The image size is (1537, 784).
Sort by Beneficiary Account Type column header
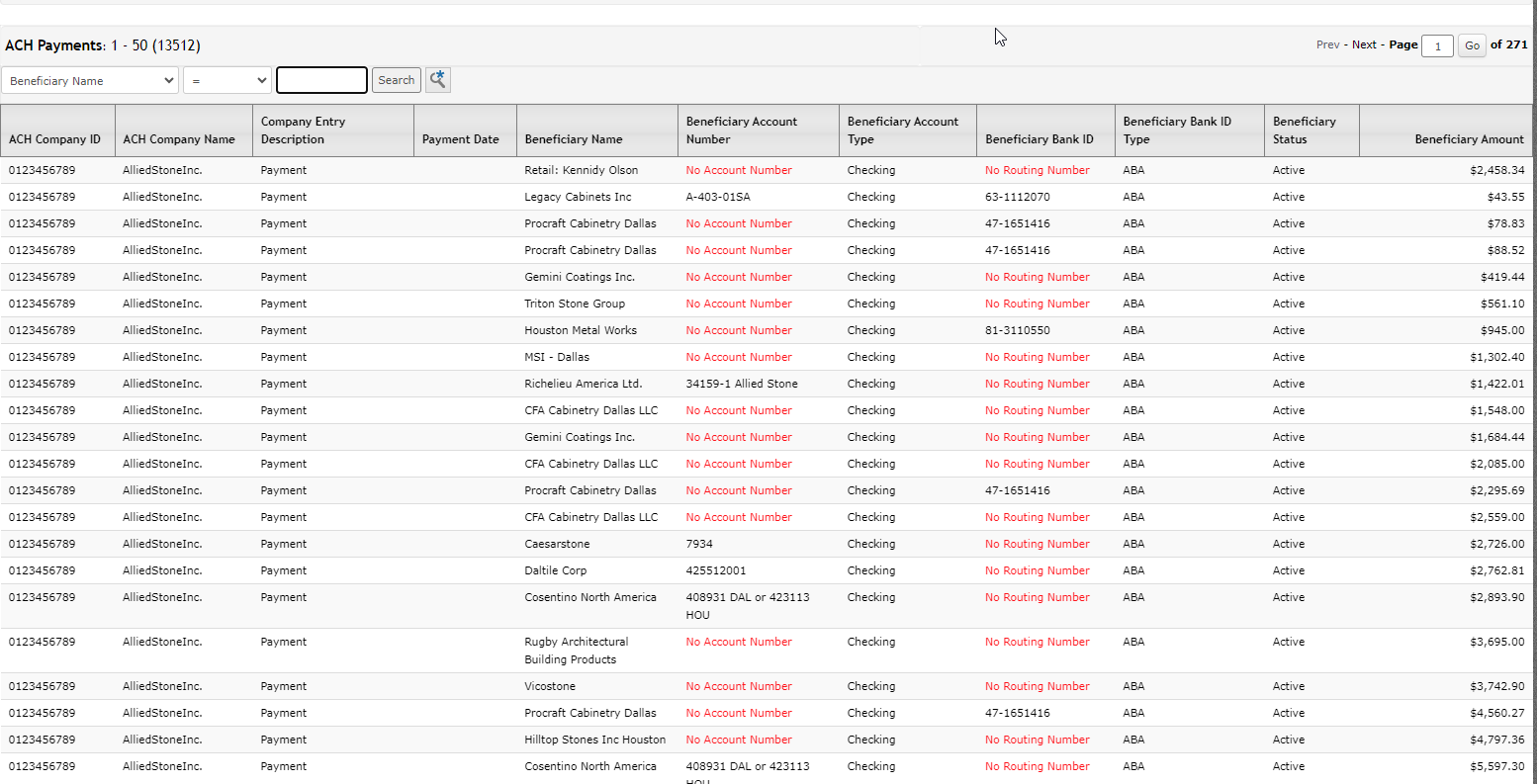[x=908, y=131]
